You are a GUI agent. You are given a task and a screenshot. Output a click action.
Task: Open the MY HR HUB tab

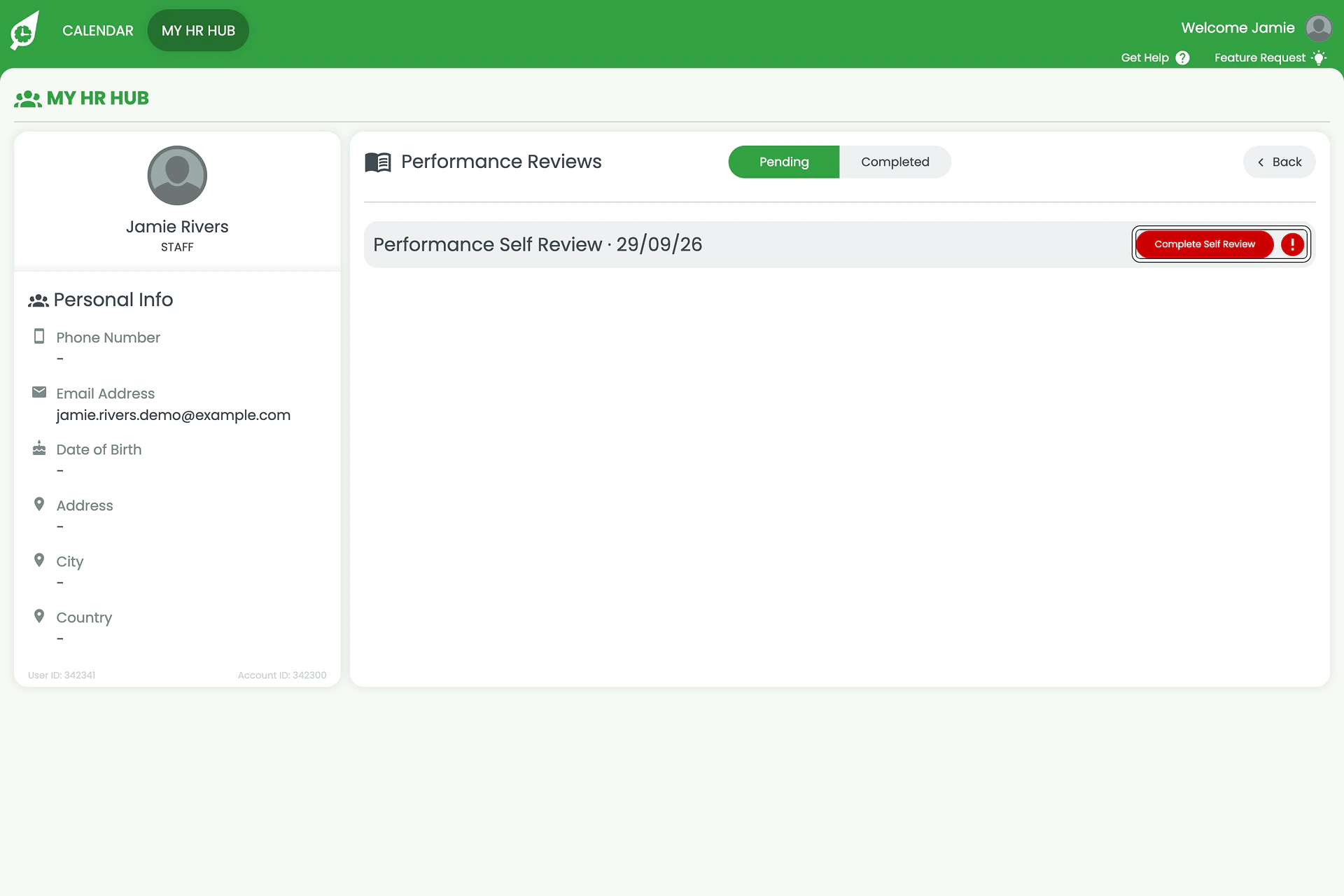tap(198, 31)
